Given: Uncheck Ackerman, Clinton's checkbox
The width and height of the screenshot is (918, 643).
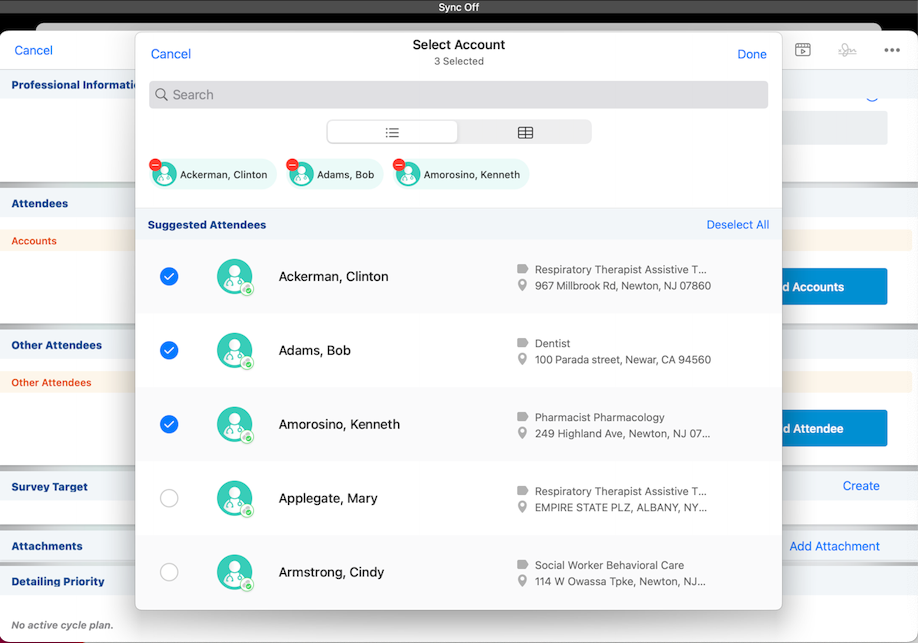Looking at the screenshot, I should (x=169, y=277).
